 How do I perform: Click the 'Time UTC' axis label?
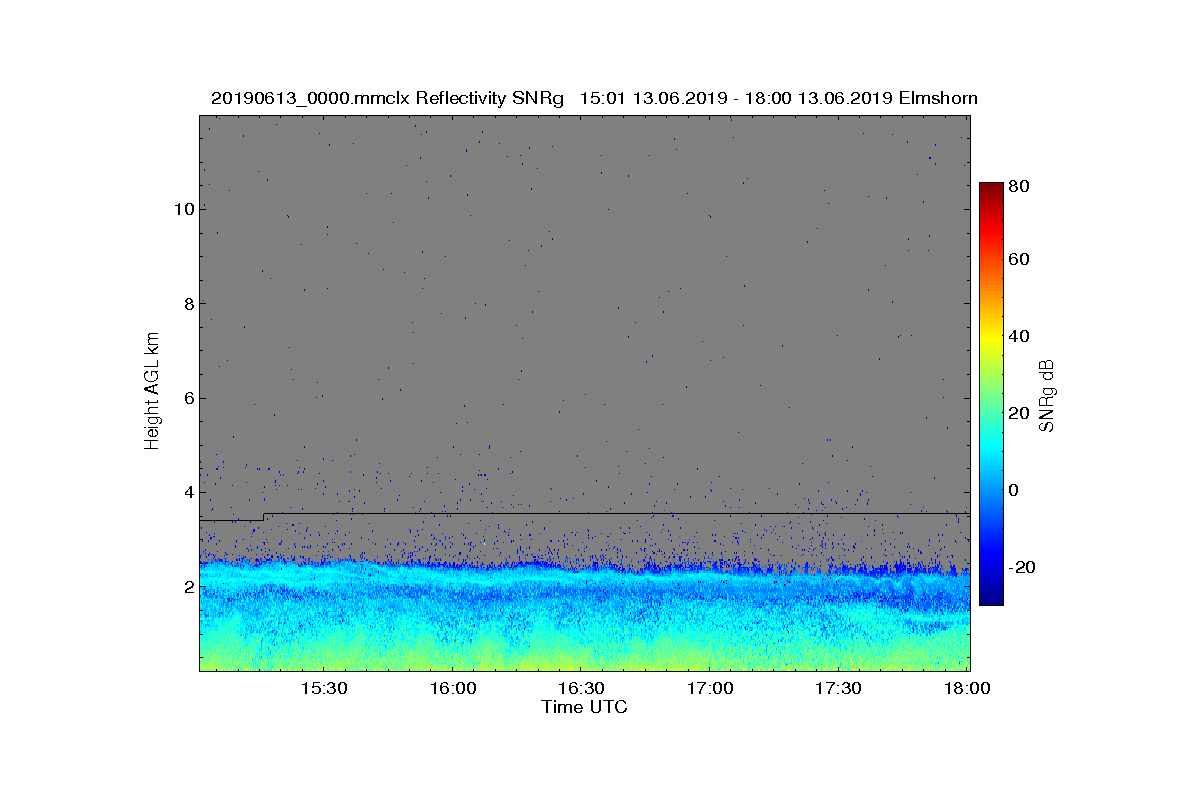(585, 707)
